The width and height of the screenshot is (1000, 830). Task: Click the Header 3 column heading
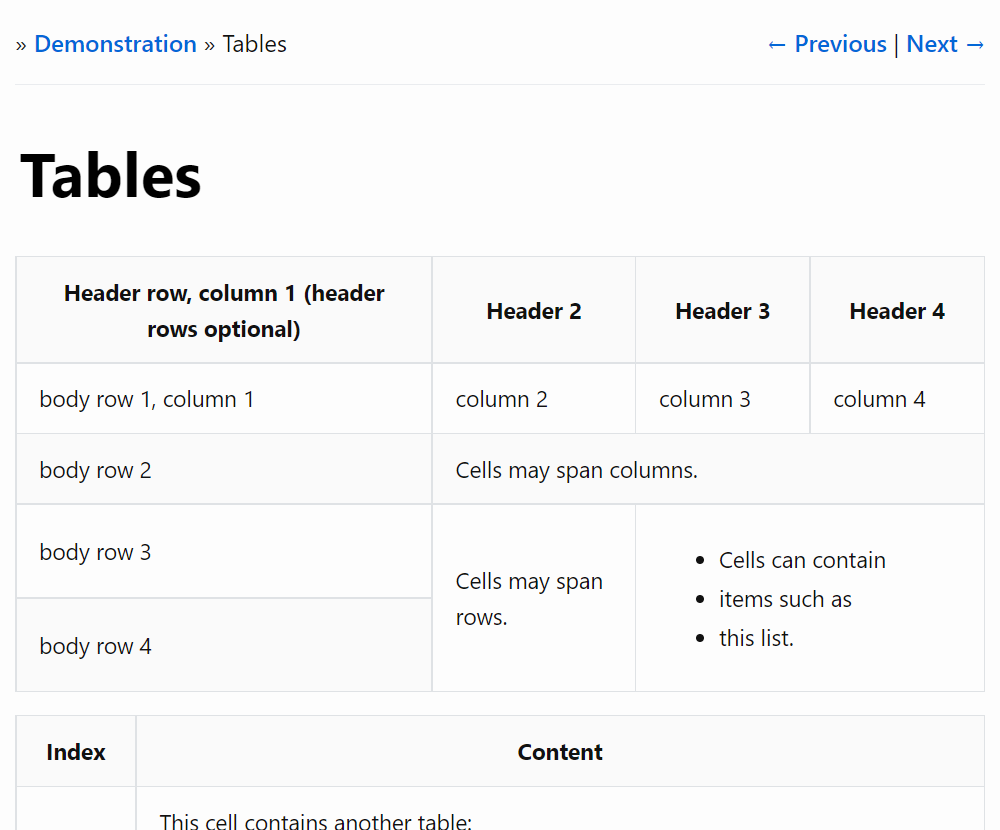pyautogui.click(x=722, y=311)
